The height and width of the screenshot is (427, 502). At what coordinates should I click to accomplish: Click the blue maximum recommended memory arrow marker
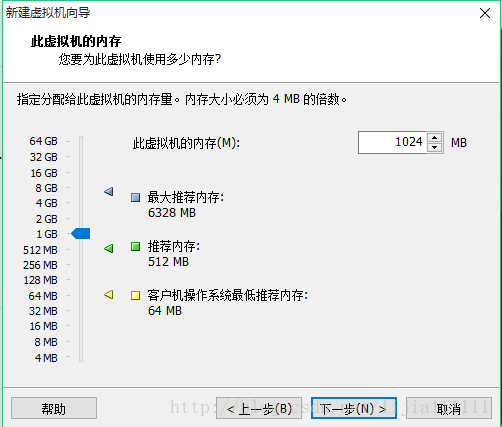109,191
